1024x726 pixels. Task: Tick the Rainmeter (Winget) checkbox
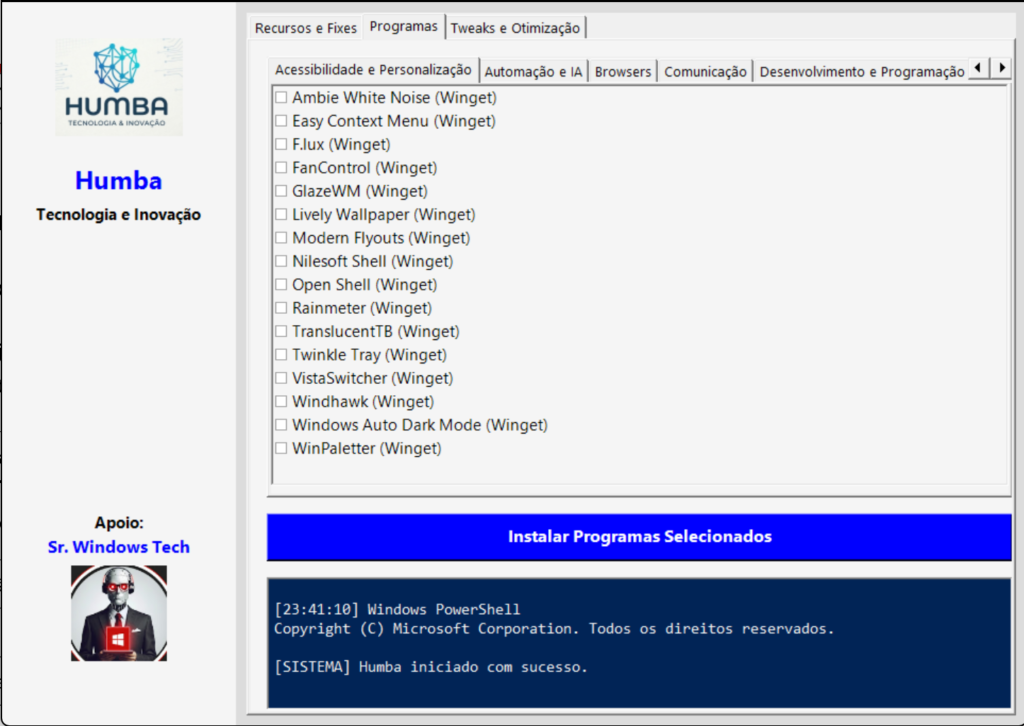[x=282, y=308]
